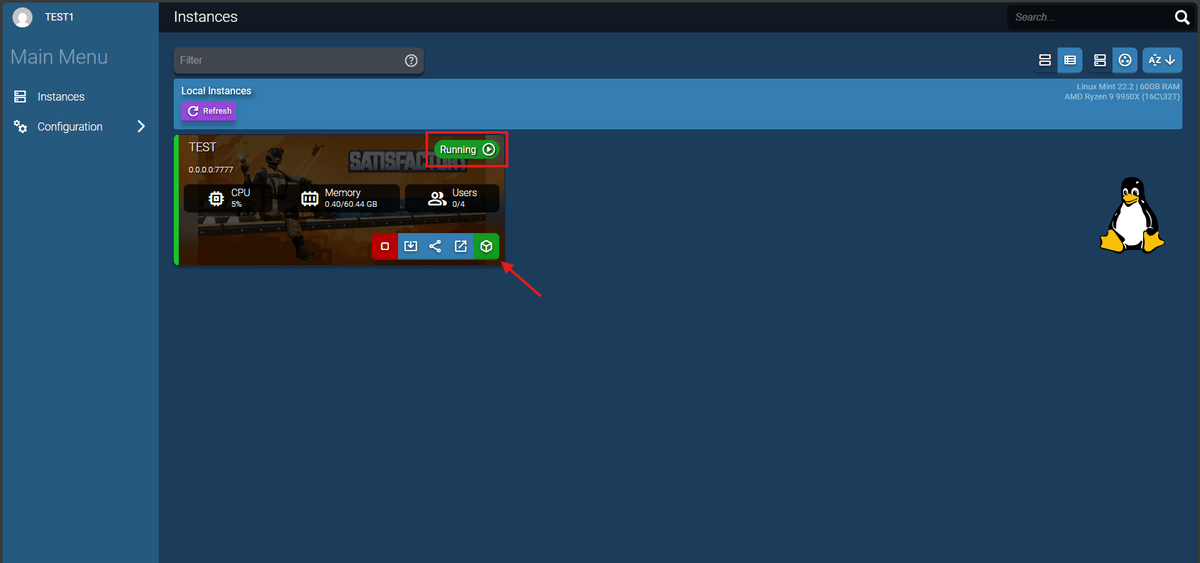This screenshot has height=563, width=1200.
Task: Click the Main Menu heading
Action: 59,57
